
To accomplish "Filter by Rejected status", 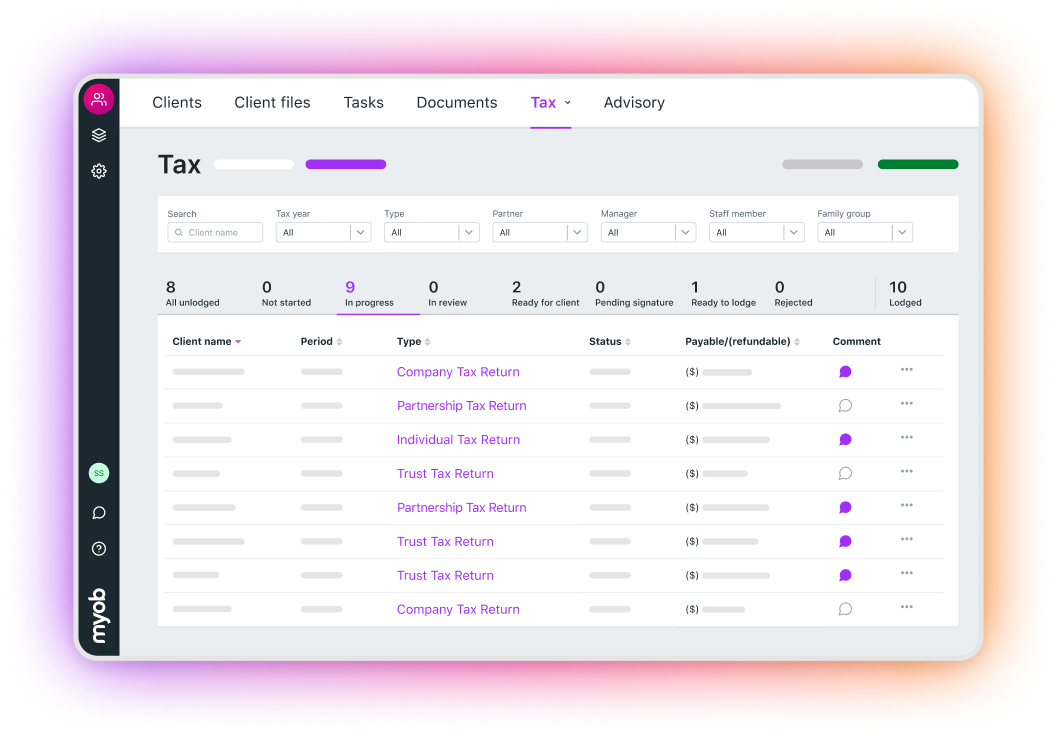I will click(x=793, y=294).
